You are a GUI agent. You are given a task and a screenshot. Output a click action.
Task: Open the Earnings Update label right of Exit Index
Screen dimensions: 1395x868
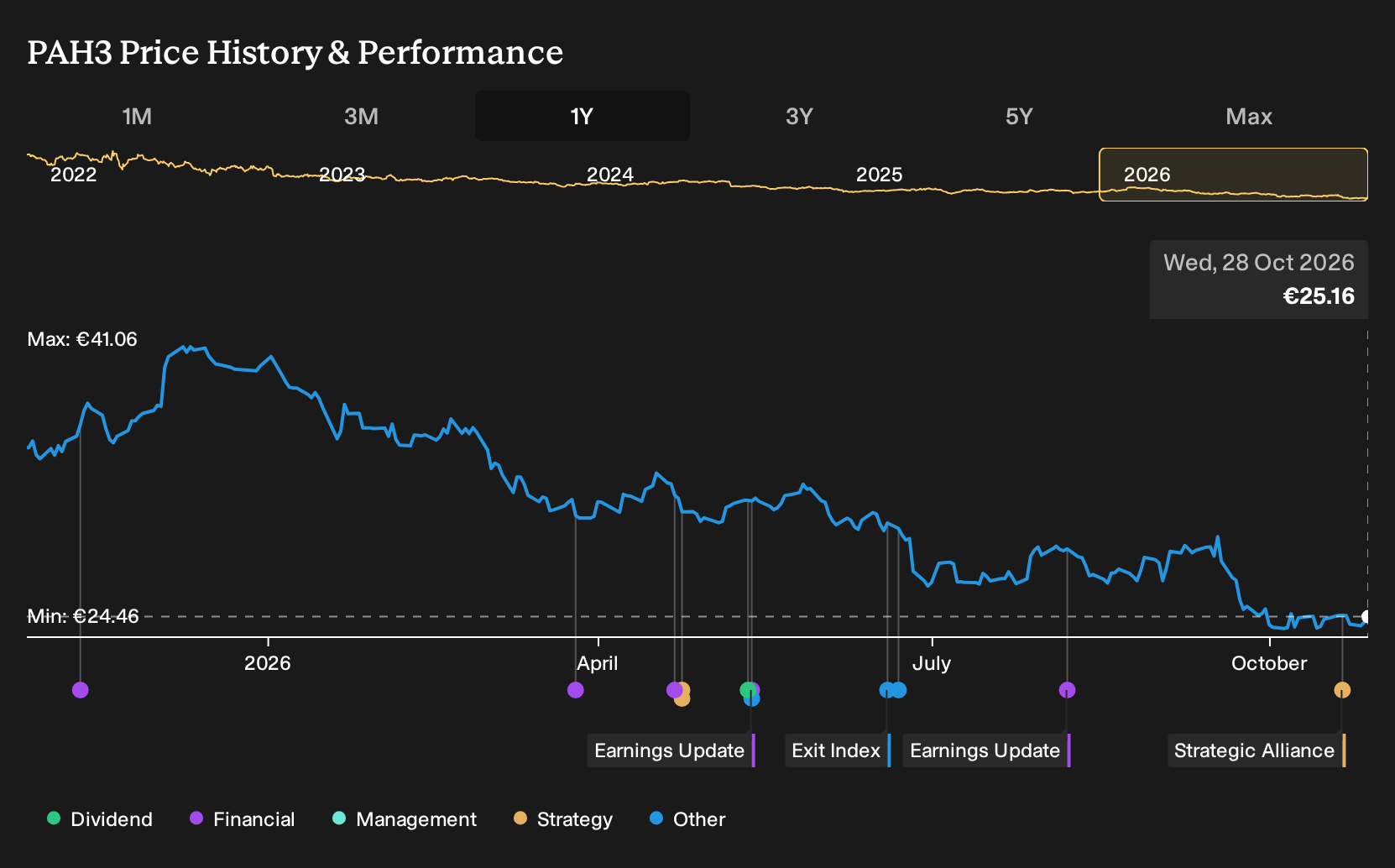click(987, 750)
